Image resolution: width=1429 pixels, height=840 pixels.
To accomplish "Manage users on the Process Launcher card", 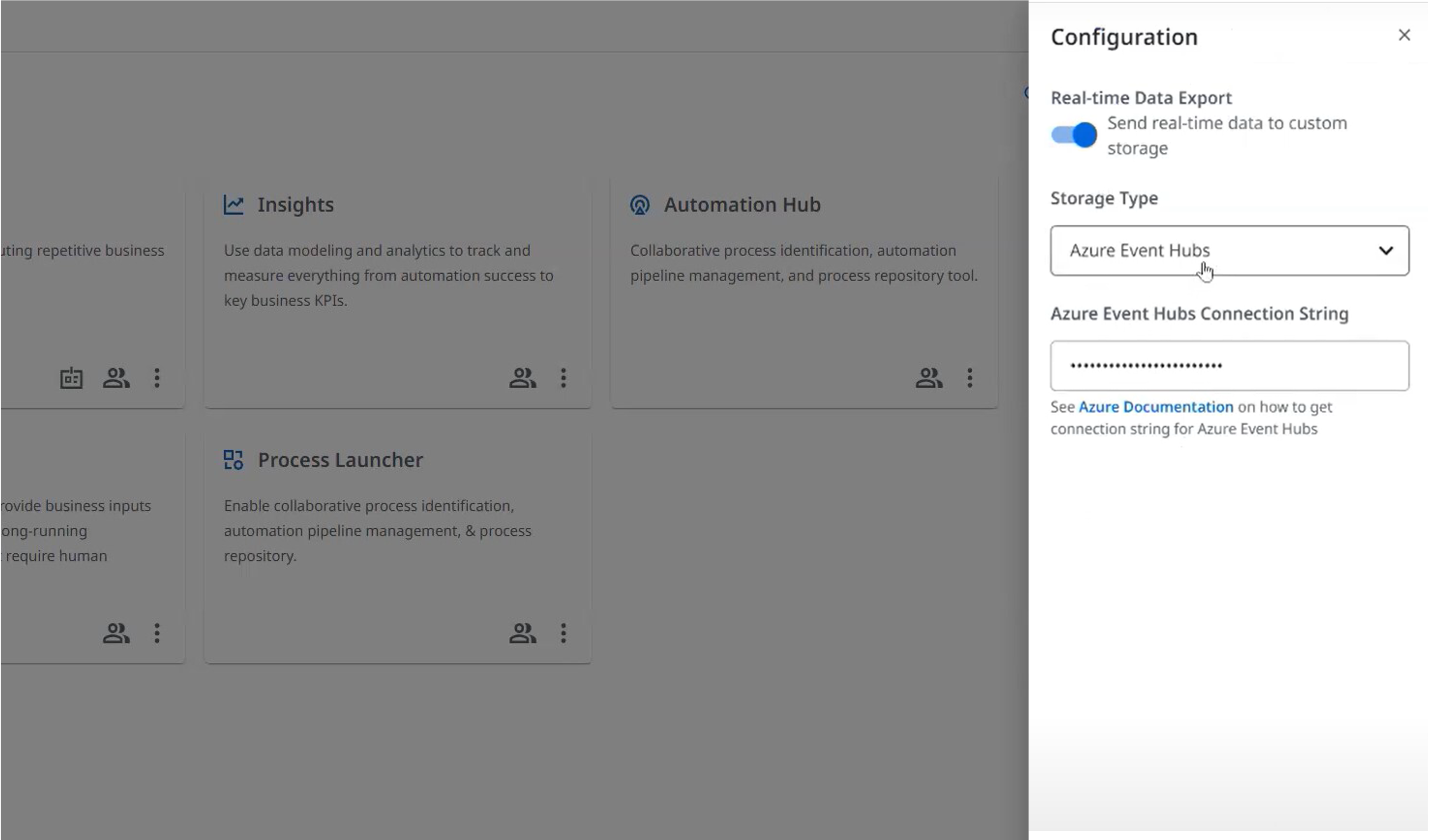I will point(522,633).
